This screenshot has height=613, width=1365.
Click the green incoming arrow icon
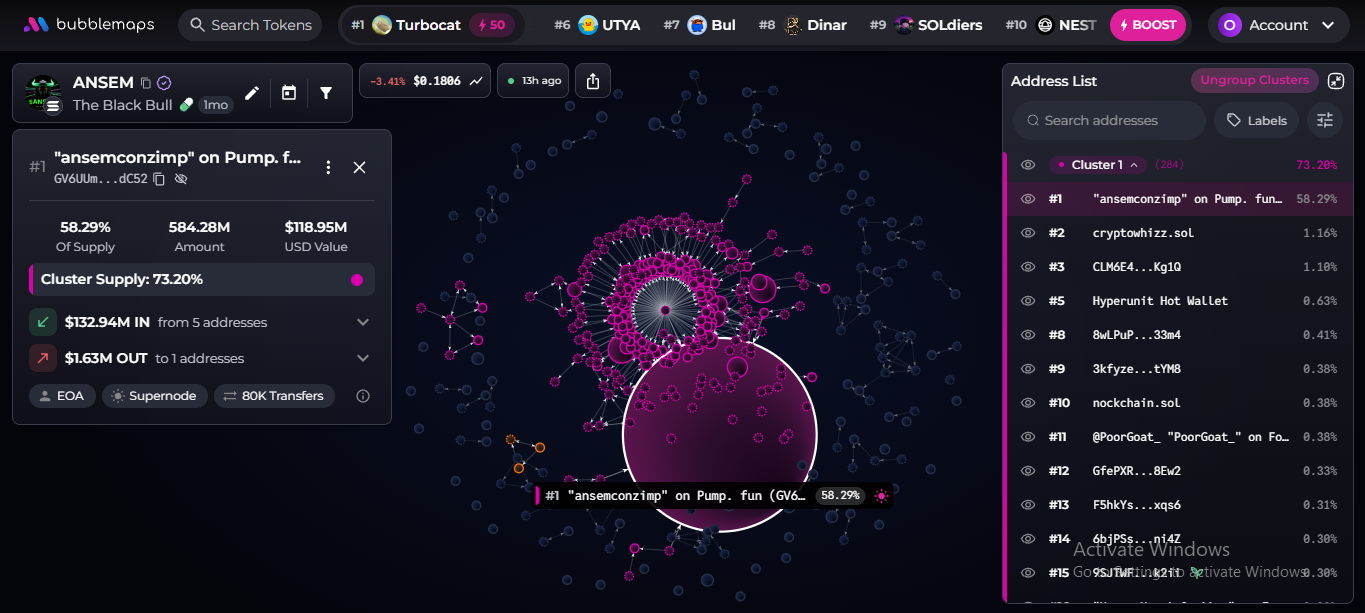coord(43,322)
